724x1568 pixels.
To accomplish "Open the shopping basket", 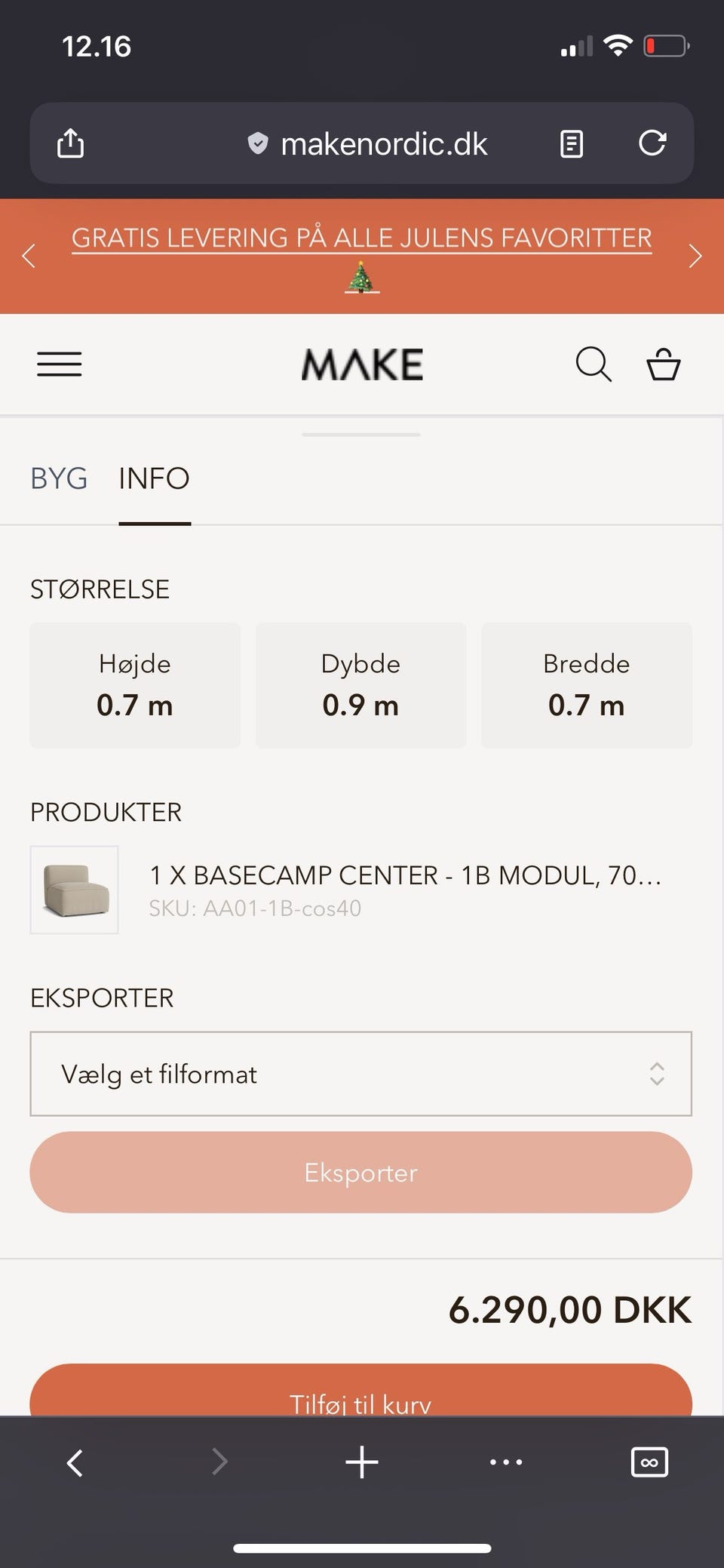I will [664, 364].
